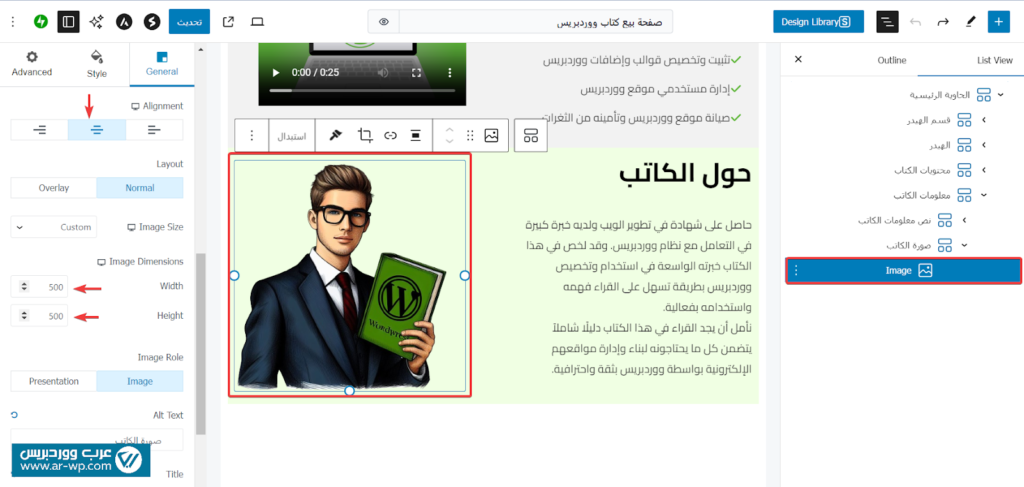Toggle video fullscreen icon
Viewport: 1024px width, 487px height.
416,72
